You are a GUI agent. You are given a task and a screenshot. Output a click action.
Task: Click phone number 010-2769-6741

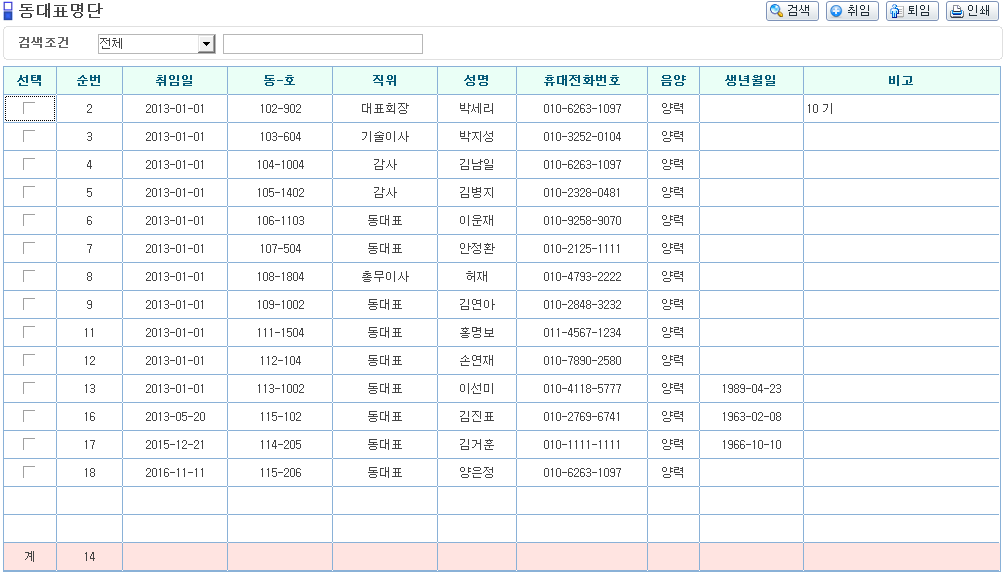coord(582,417)
